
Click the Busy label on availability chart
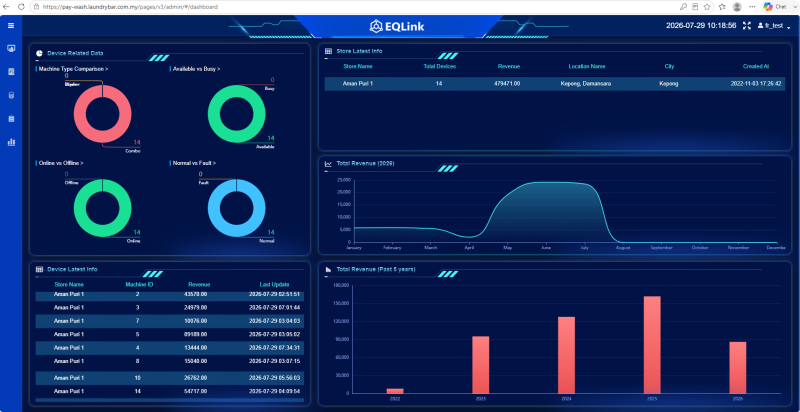point(269,88)
